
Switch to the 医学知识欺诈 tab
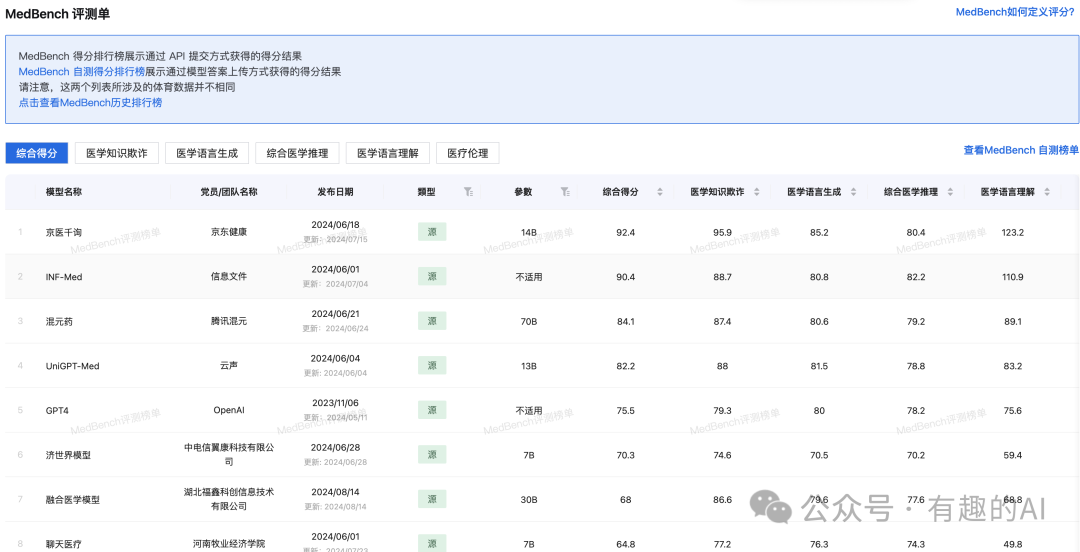pos(116,153)
